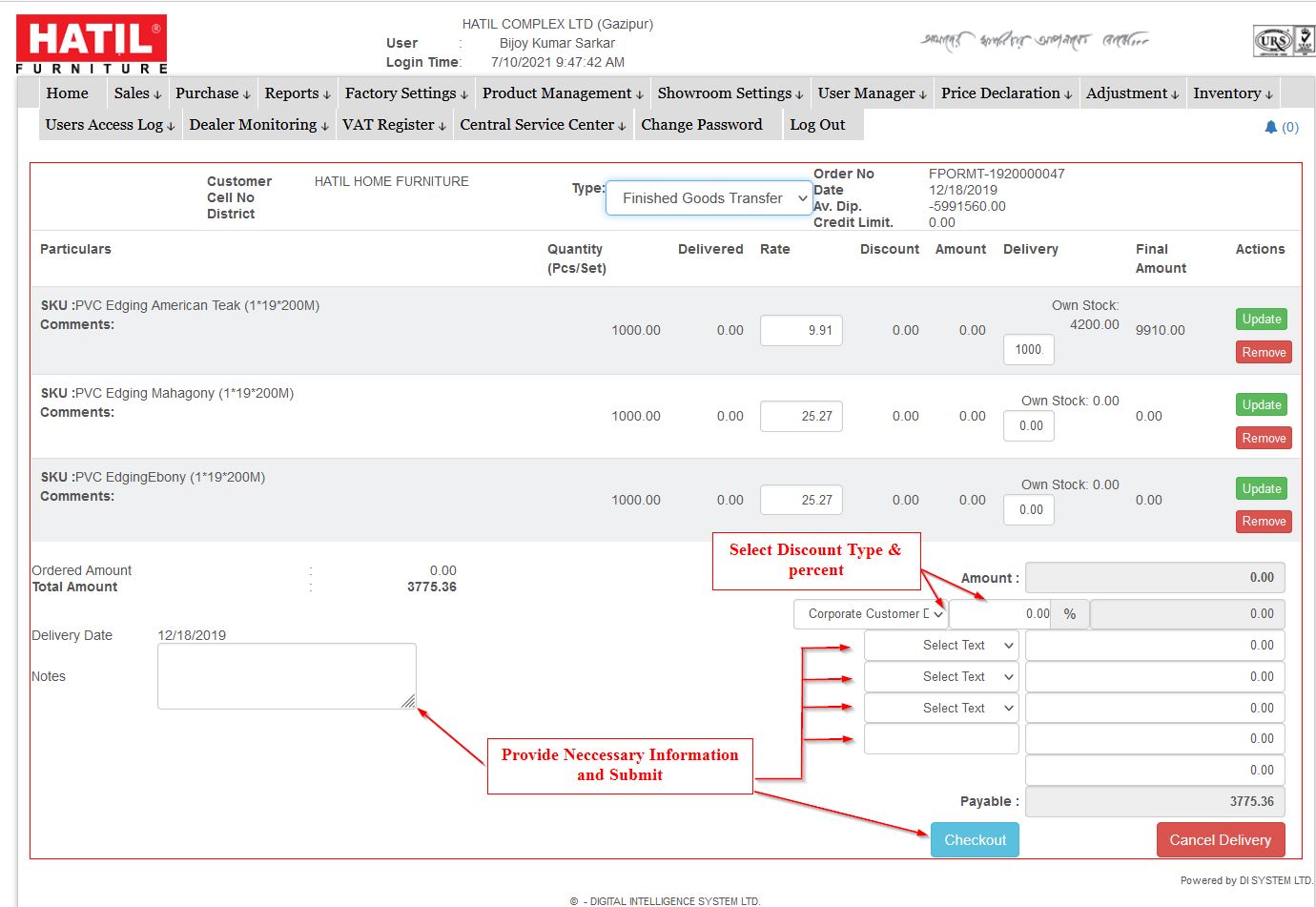Screen dimensions: 1316x907
Task: Click the Mahagony rate field 25.27
Action: tap(801, 417)
